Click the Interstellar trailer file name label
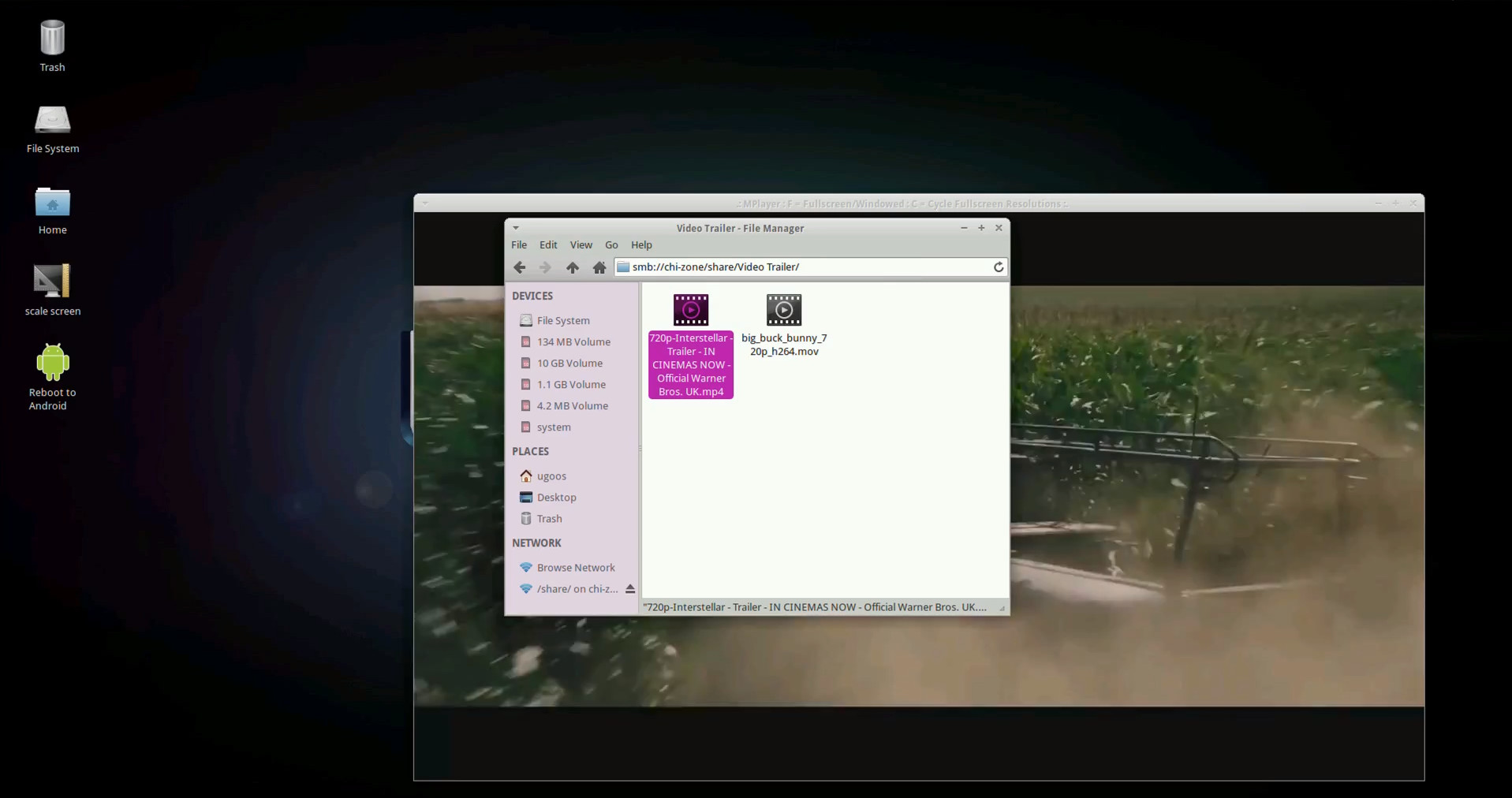The image size is (1512, 798). 691,365
